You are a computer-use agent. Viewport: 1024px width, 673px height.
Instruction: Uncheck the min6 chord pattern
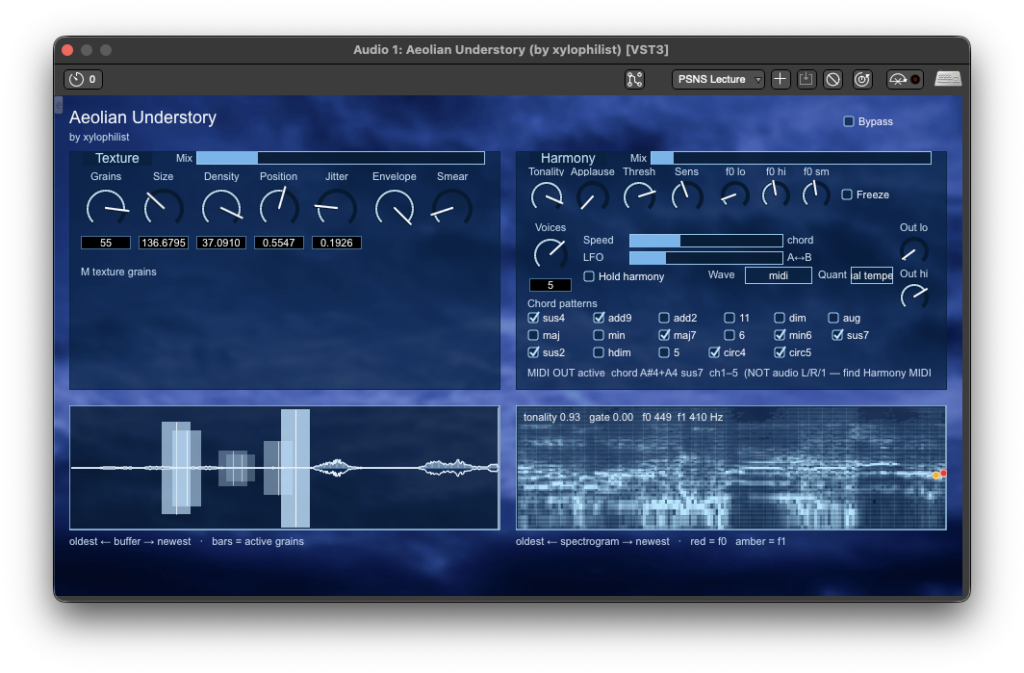click(779, 335)
